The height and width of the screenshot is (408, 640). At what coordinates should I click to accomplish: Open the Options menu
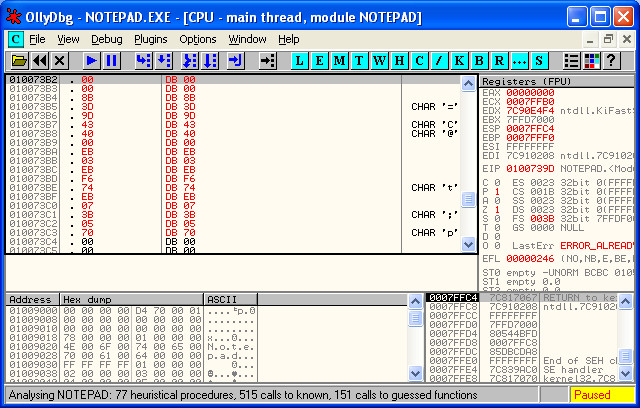click(x=198, y=40)
